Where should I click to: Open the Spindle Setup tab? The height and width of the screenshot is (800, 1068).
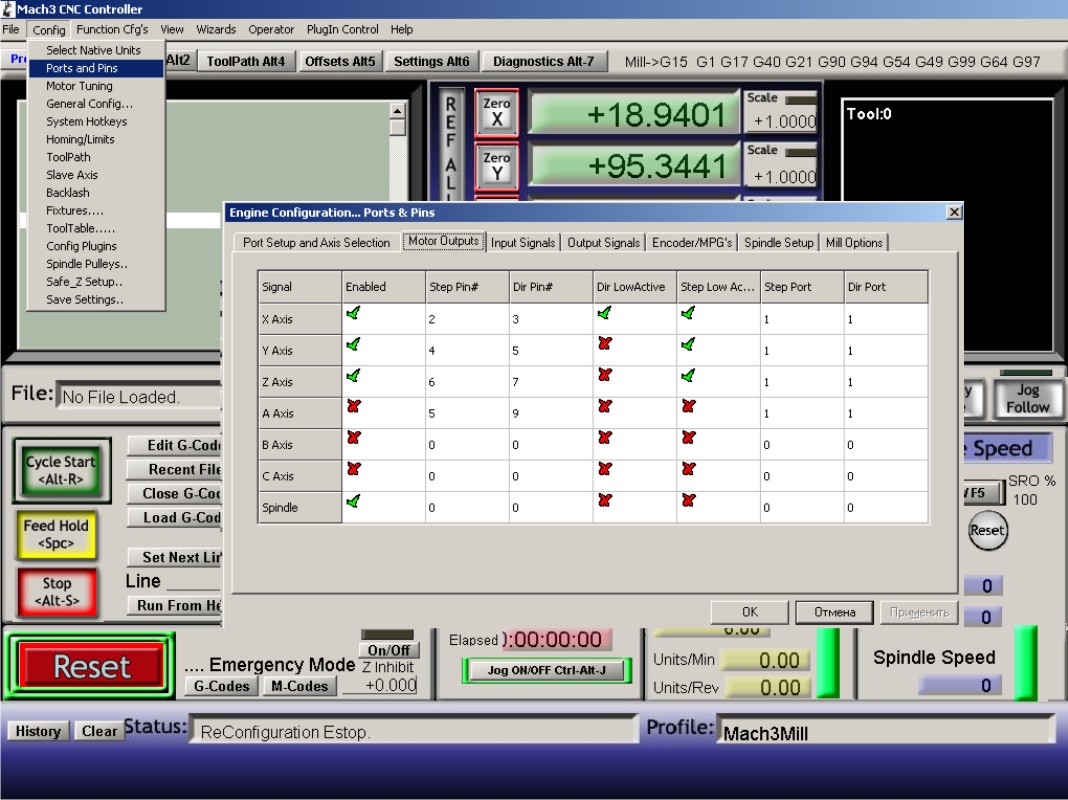(x=778, y=243)
